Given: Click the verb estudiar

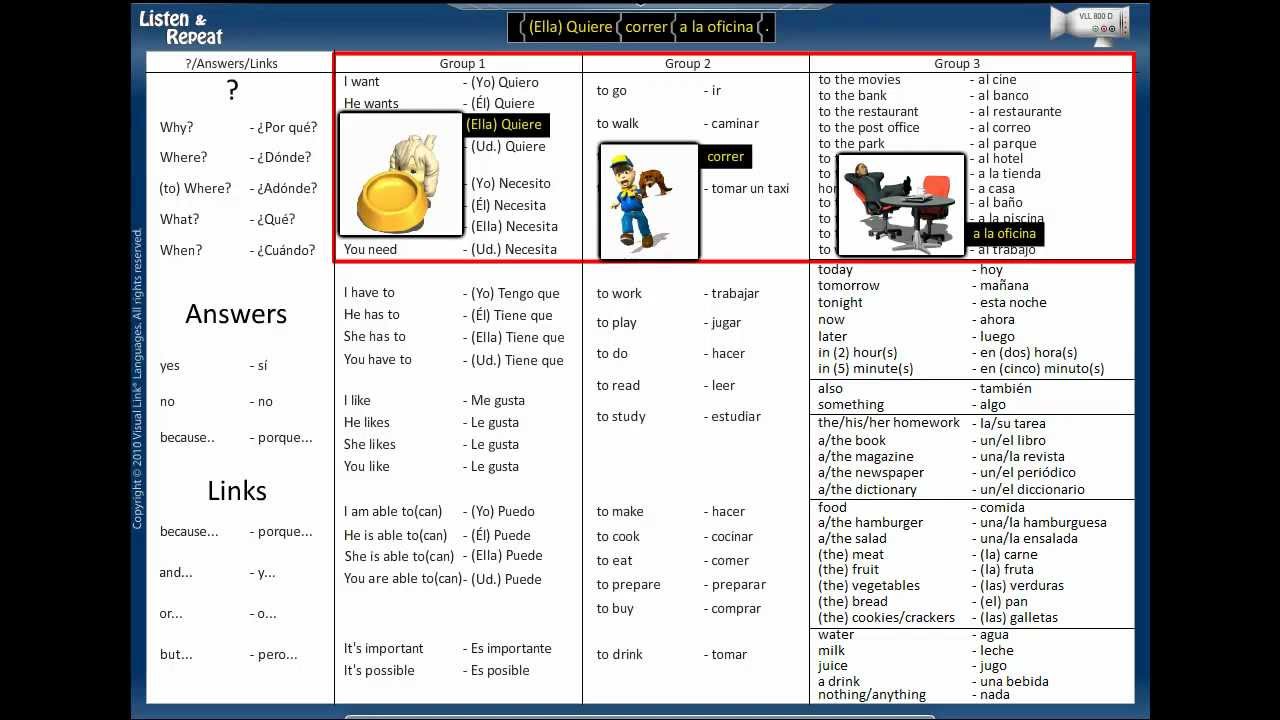Looking at the screenshot, I should [736, 417].
